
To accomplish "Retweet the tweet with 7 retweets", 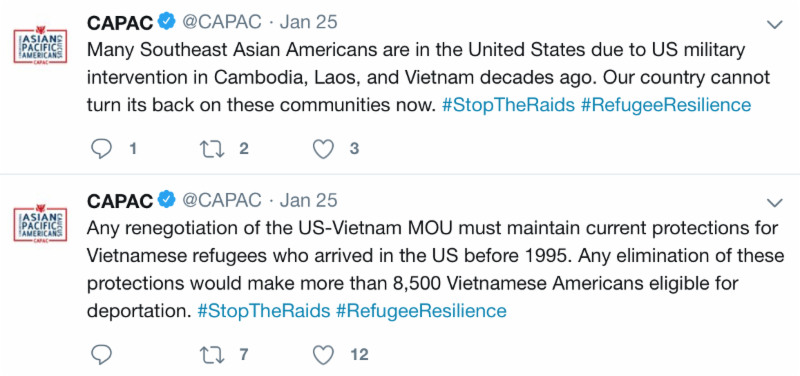I will coord(212,355).
